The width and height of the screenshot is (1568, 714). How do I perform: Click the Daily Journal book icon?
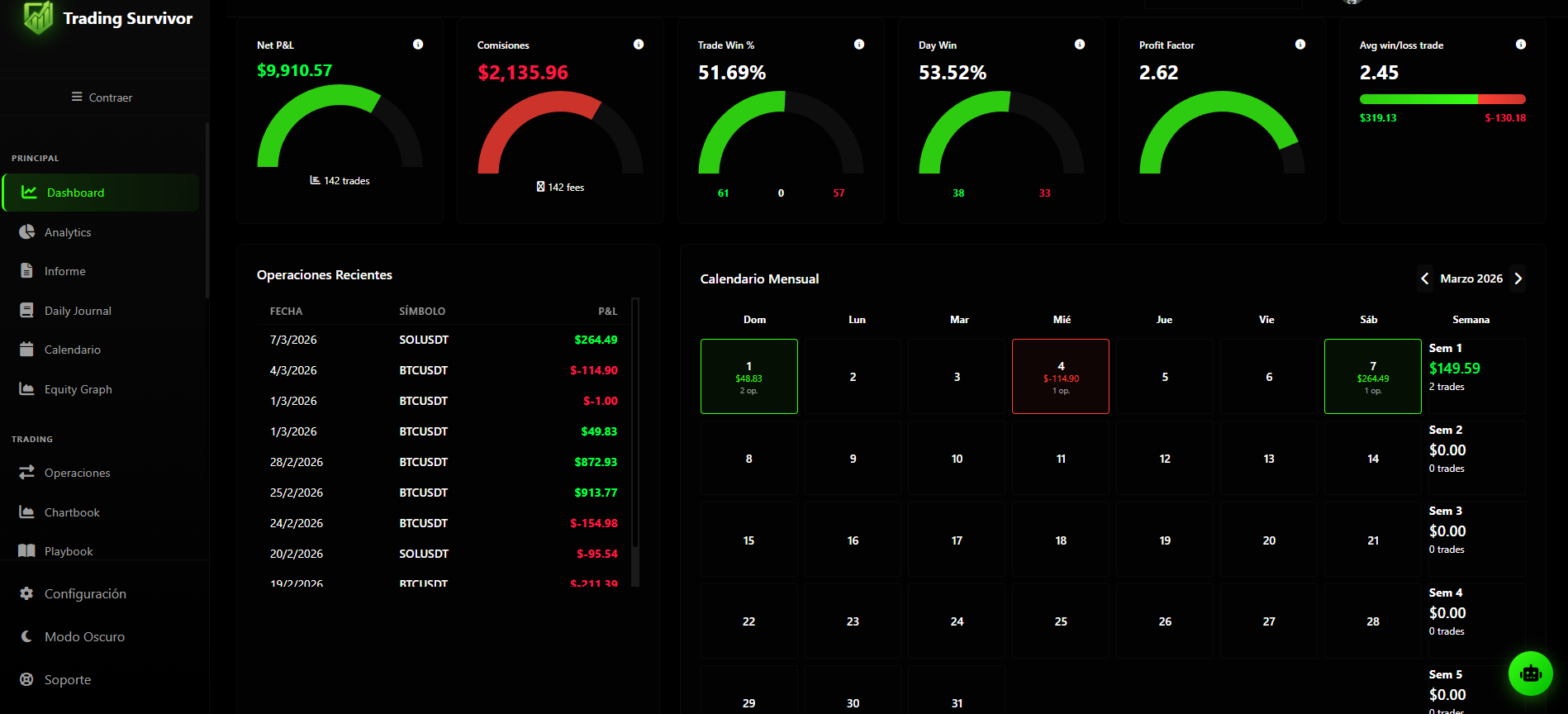pyautogui.click(x=27, y=311)
